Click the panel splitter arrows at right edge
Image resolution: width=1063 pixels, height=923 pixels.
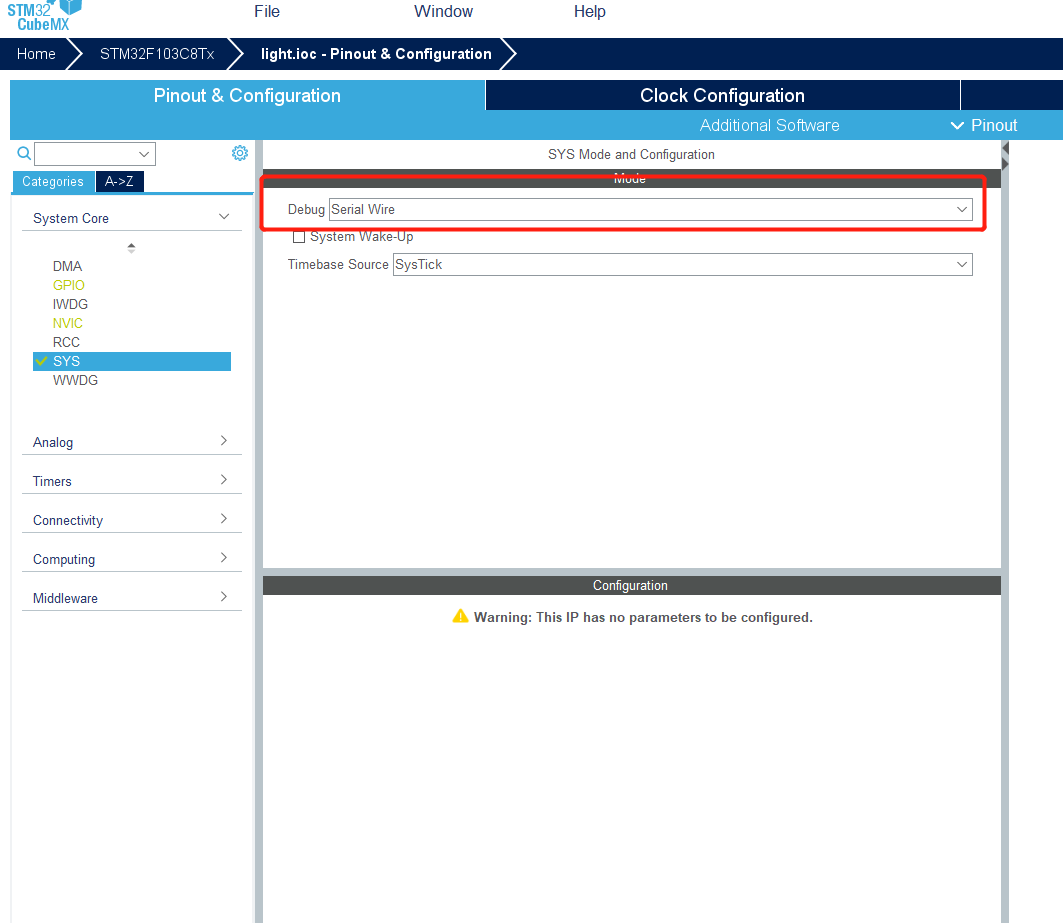[1005, 156]
